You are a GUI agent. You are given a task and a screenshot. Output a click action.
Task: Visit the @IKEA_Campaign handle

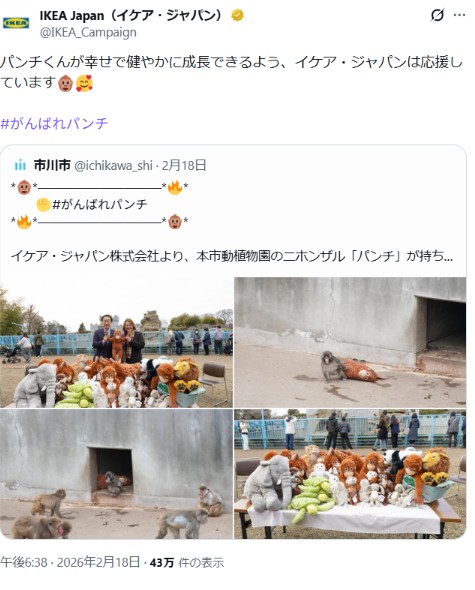coord(88,32)
